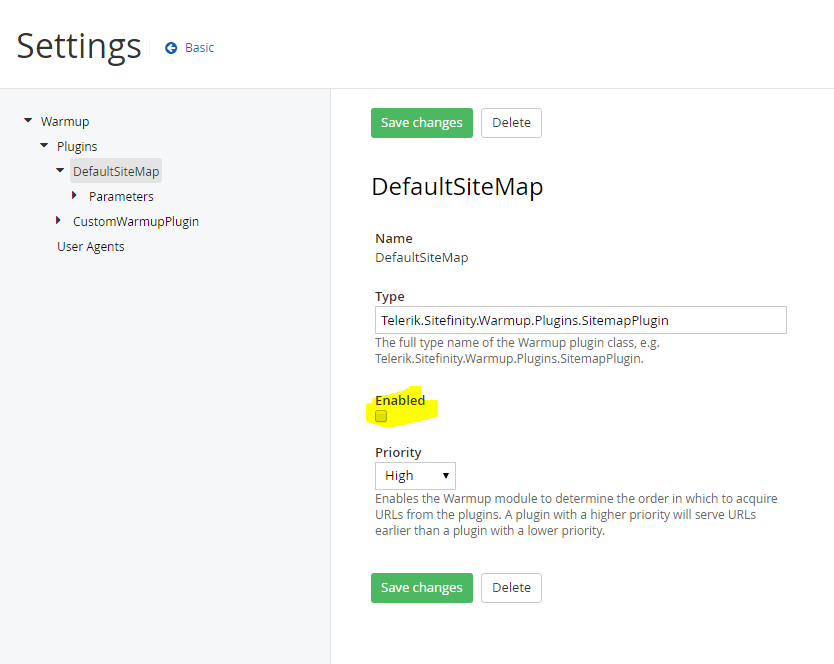This screenshot has width=834, height=664.
Task: Click the DefaultSiteMap name value text
Action: (x=422, y=258)
